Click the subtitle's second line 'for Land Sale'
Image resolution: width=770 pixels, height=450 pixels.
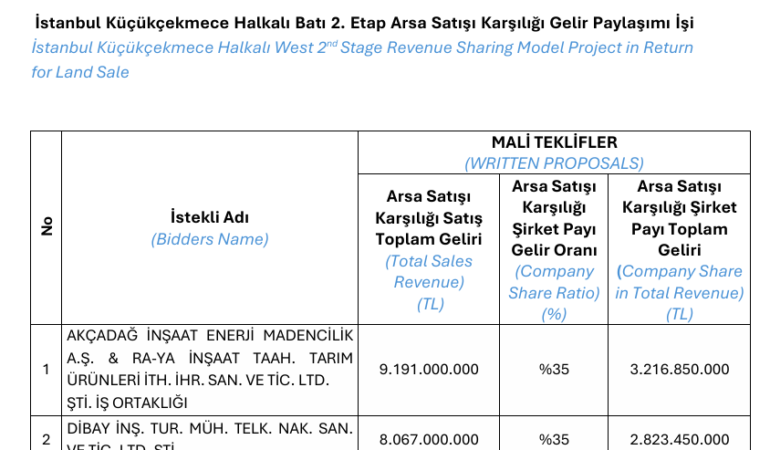(x=80, y=72)
